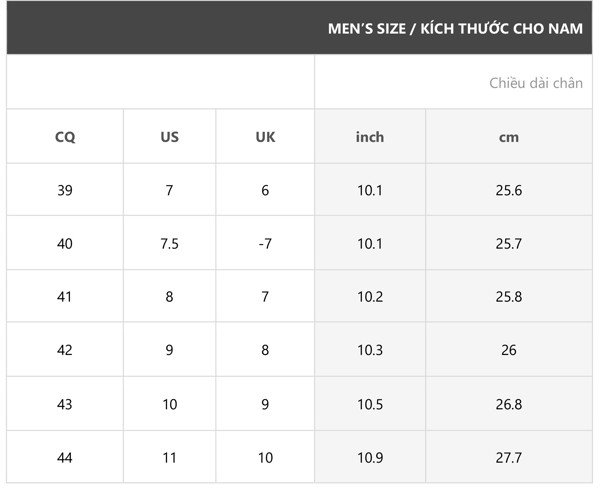Select the 25.7 cm cell
The height and width of the screenshot is (489, 600).
509,243
